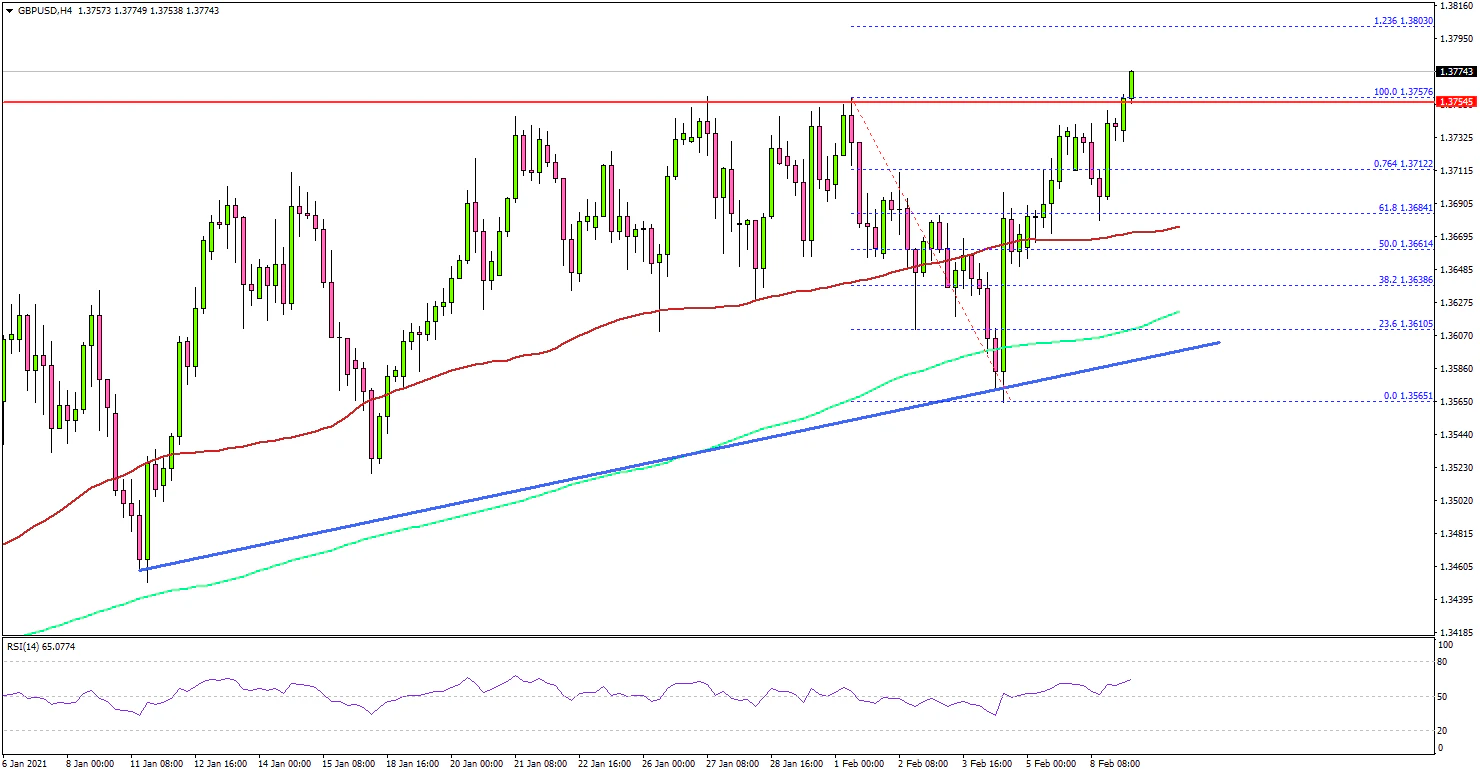Click the red price tag 1.37545
The image size is (1480, 775).
pyautogui.click(x=1456, y=102)
